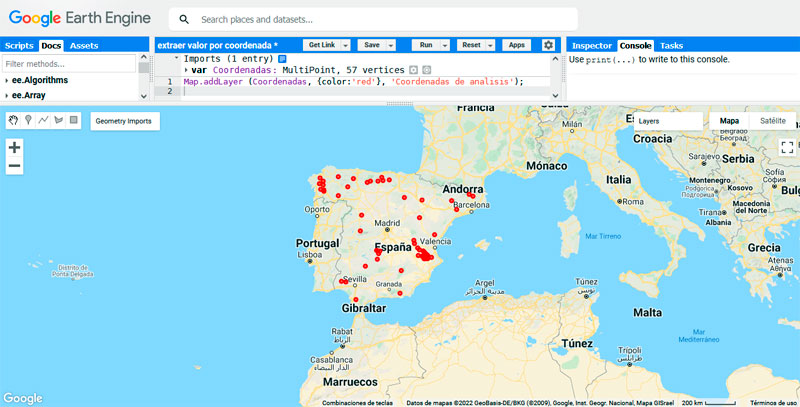Open the Save dropdown arrow
Screen dimensions: 800x407
click(391, 45)
